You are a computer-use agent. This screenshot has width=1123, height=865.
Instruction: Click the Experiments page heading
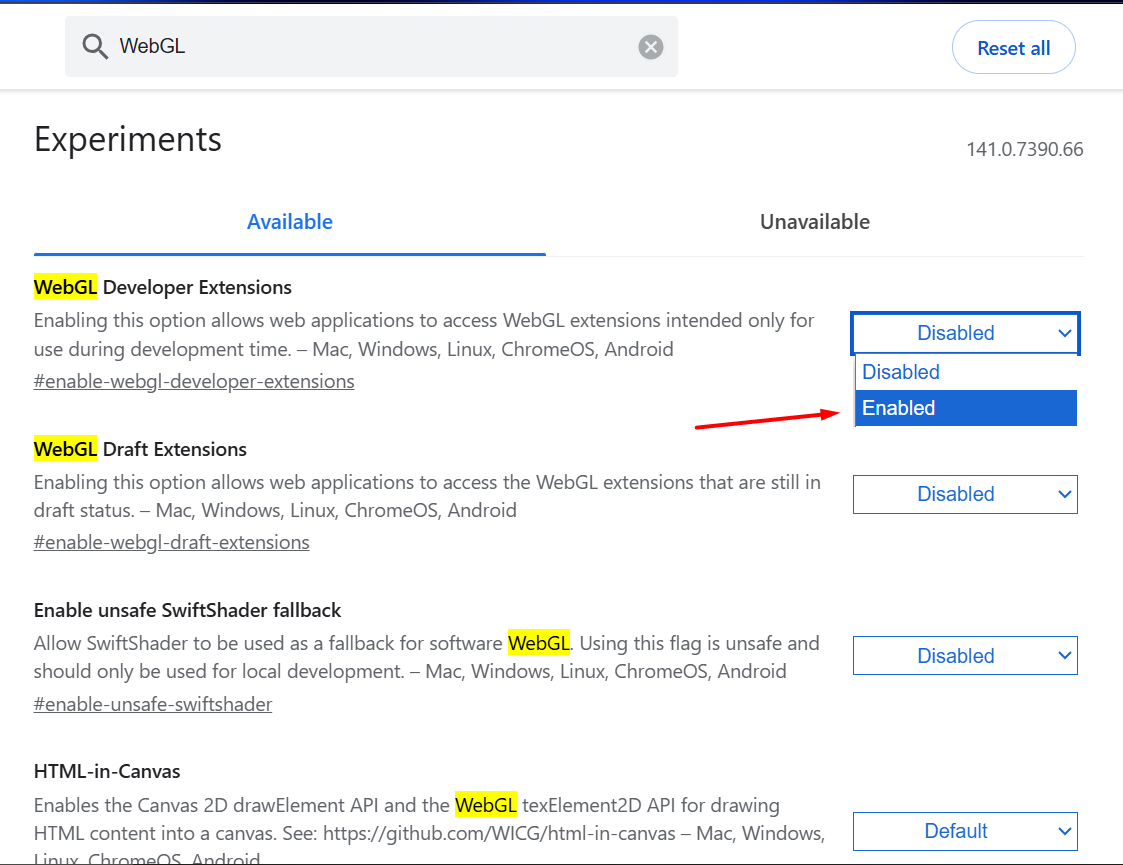[x=128, y=139]
